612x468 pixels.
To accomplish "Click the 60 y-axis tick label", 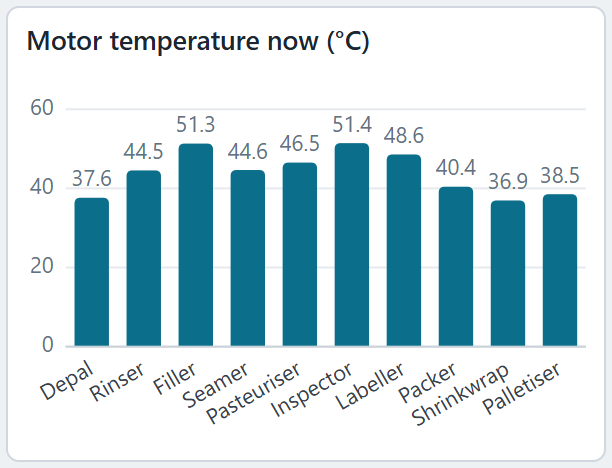I will pyautogui.click(x=42, y=108).
